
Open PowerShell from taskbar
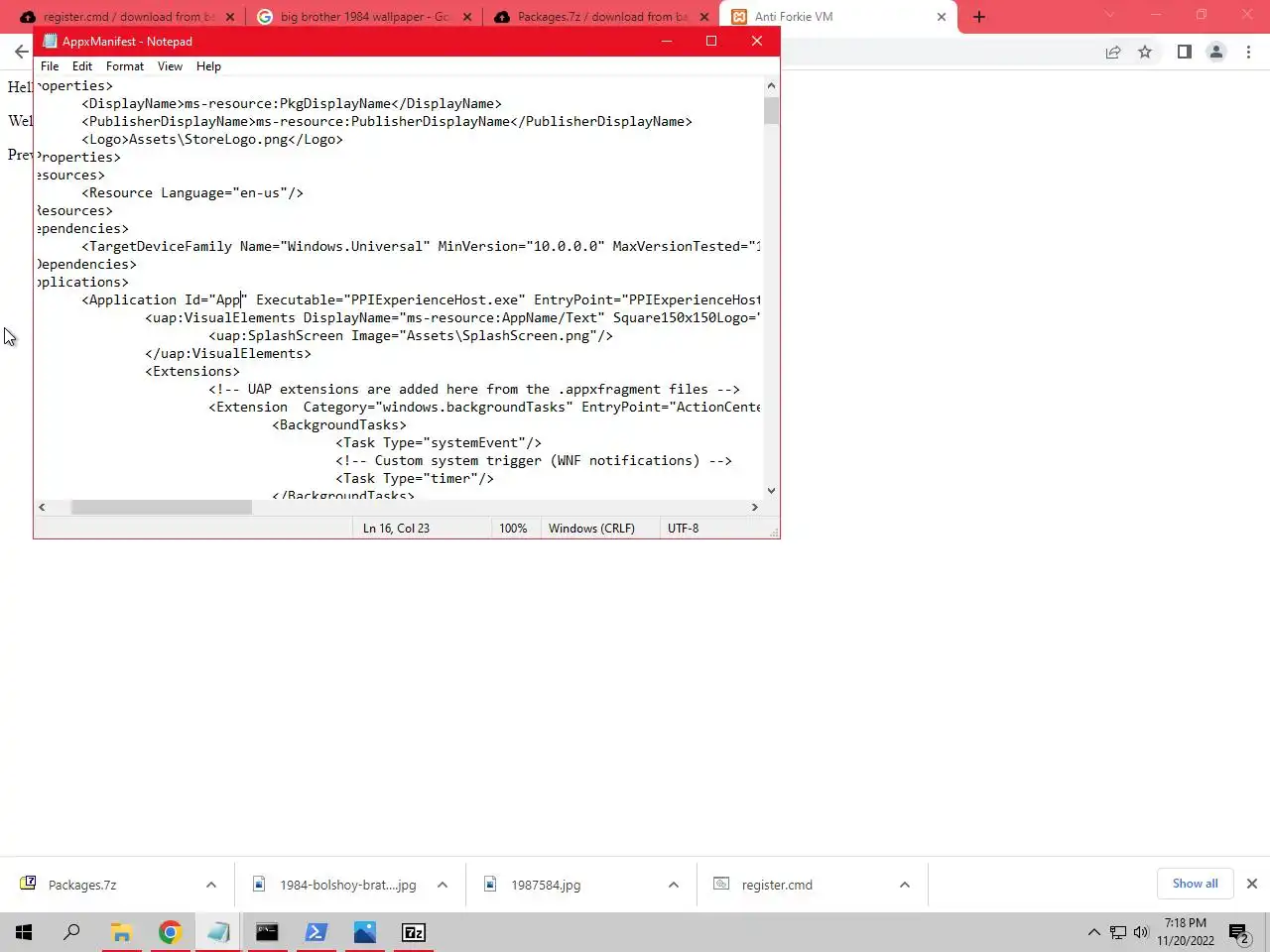pyautogui.click(x=316, y=932)
